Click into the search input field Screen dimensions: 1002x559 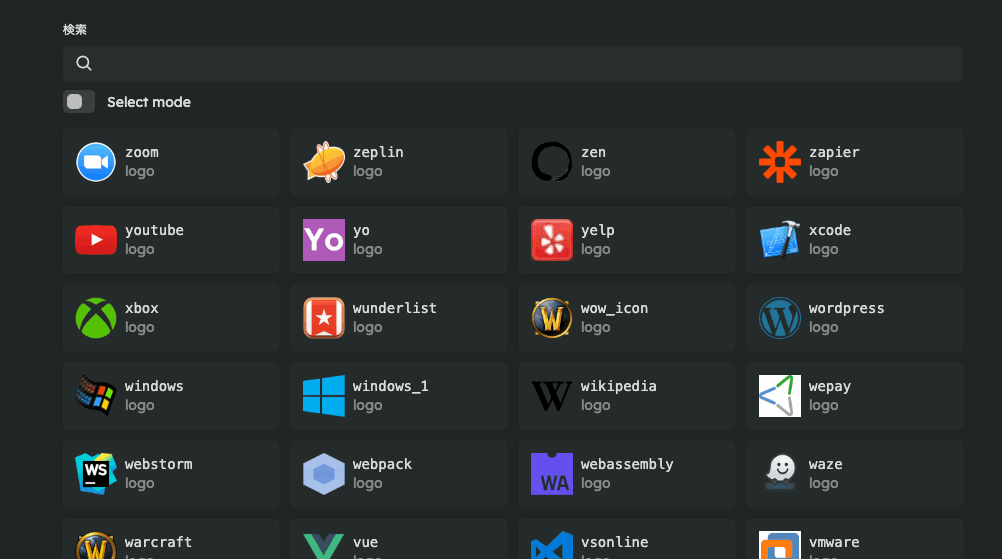(513, 63)
